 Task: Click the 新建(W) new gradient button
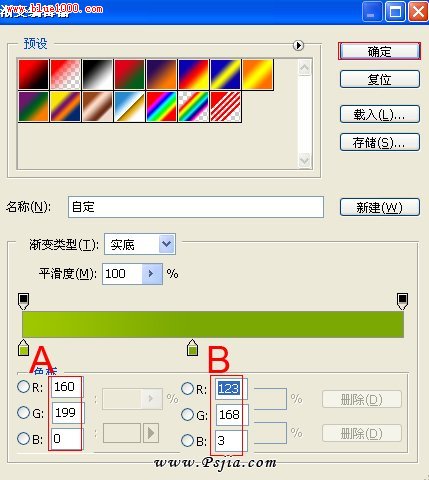click(x=380, y=207)
